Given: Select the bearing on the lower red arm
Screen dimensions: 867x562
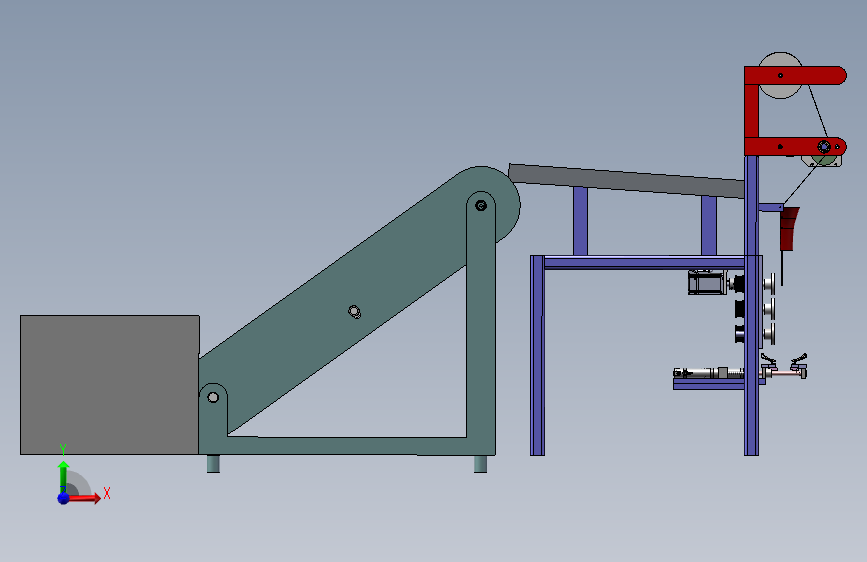Looking at the screenshot, I should pos(824,147).
